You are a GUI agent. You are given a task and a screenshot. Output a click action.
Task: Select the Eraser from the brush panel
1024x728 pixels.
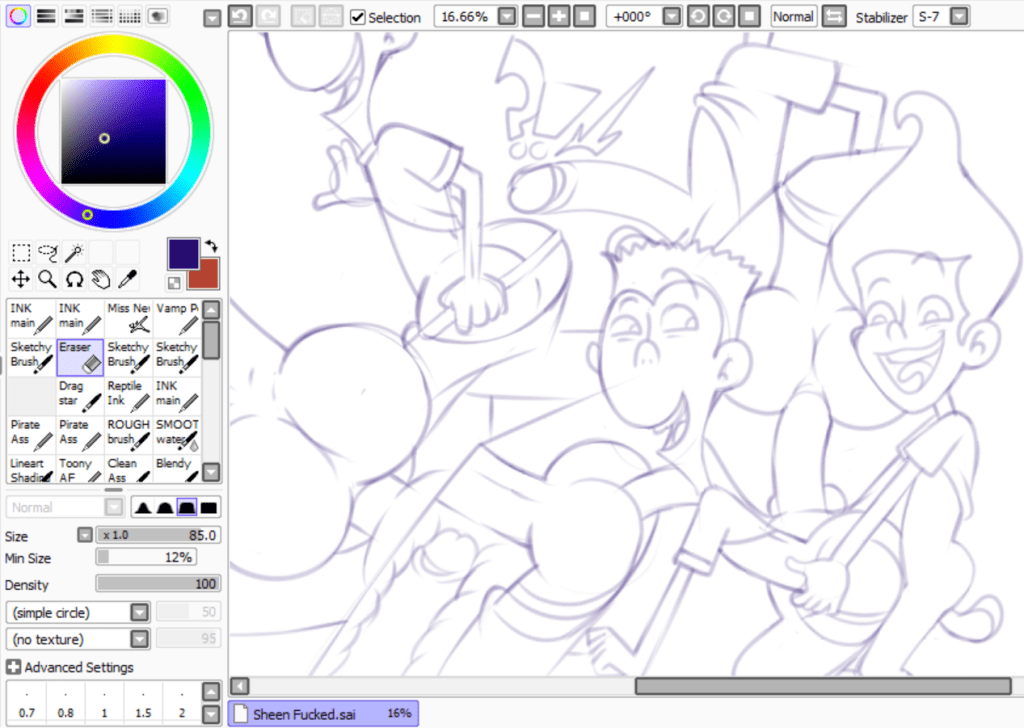click(79, 355)
